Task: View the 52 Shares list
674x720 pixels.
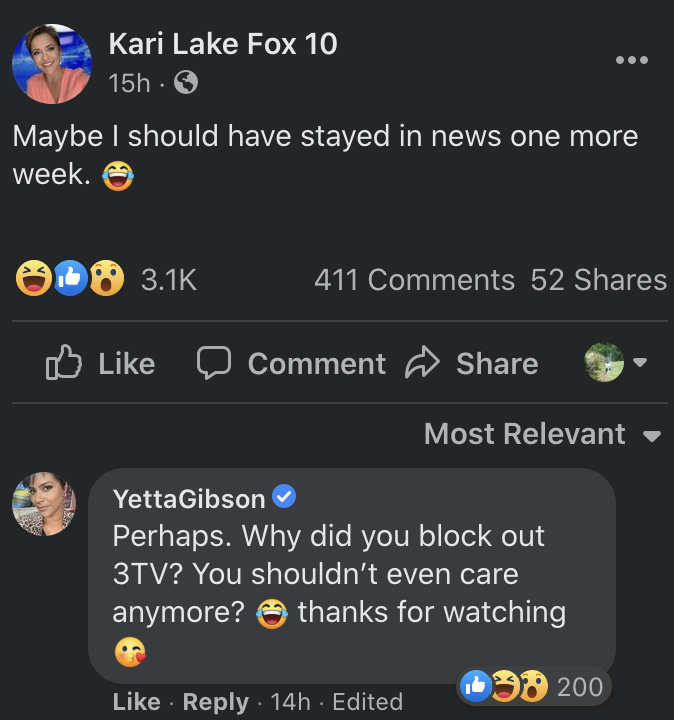Action: 598,279
